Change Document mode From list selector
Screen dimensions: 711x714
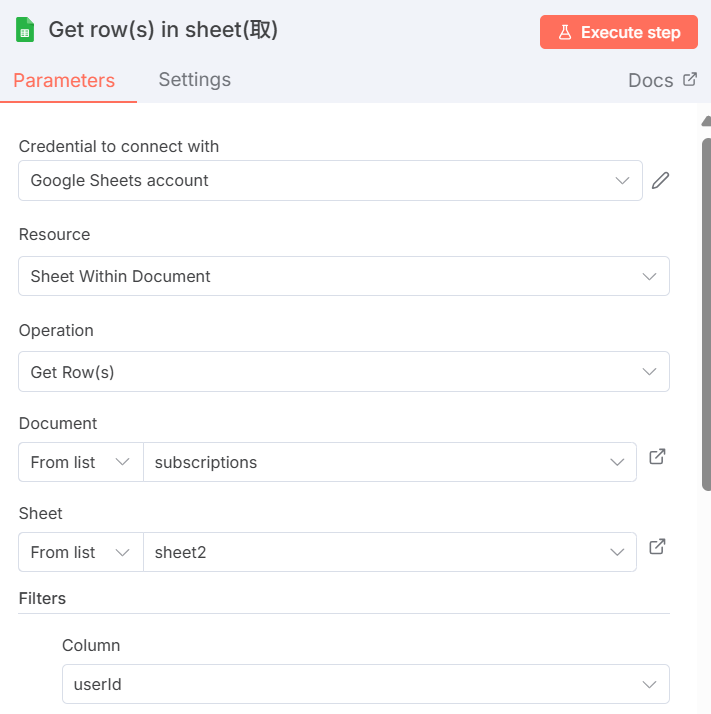(x=80, y=462)
